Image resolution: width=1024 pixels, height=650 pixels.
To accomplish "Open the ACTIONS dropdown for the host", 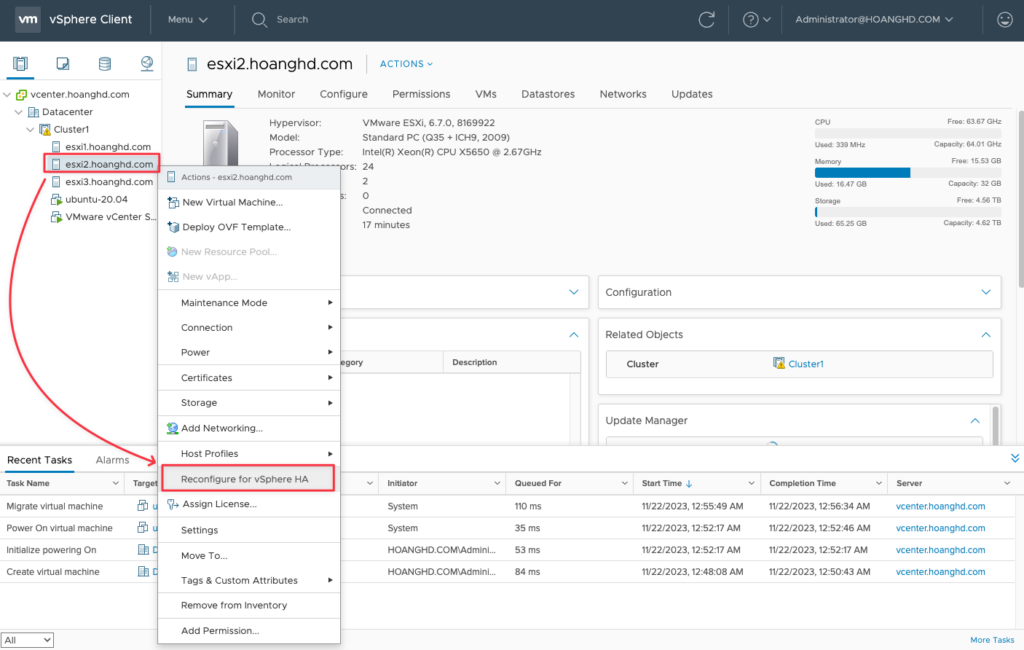I will click(x=406, y=64).
